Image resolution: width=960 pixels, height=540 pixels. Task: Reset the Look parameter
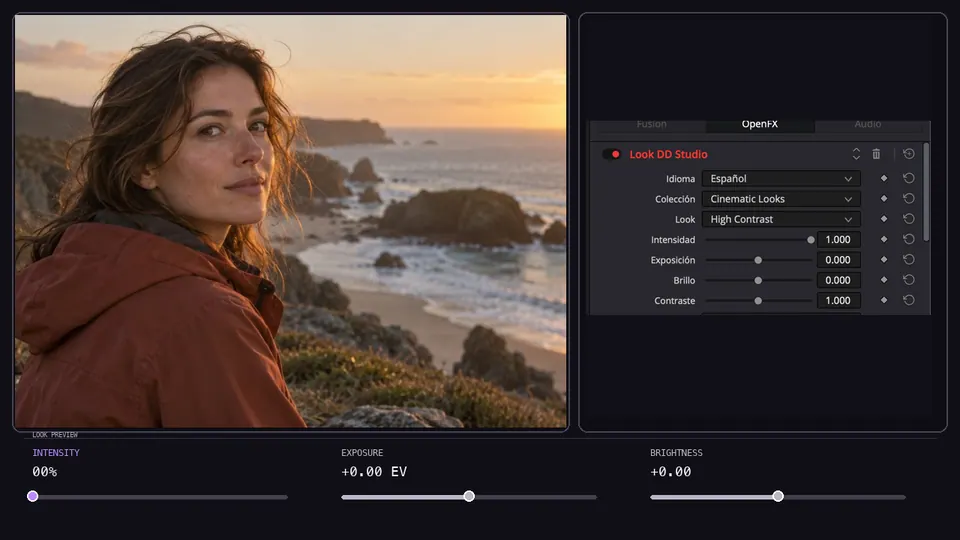pyautogui.click(x=909, y=219)
